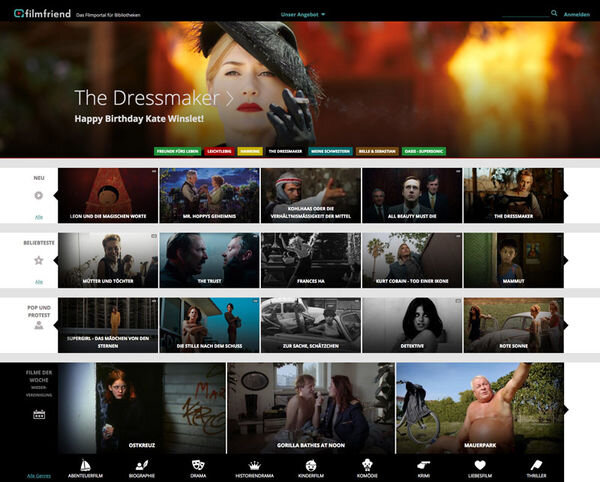Screen dimensions: 600x482
Task: Open Alle link in the Neu row
Action: (x=39, y=217)
